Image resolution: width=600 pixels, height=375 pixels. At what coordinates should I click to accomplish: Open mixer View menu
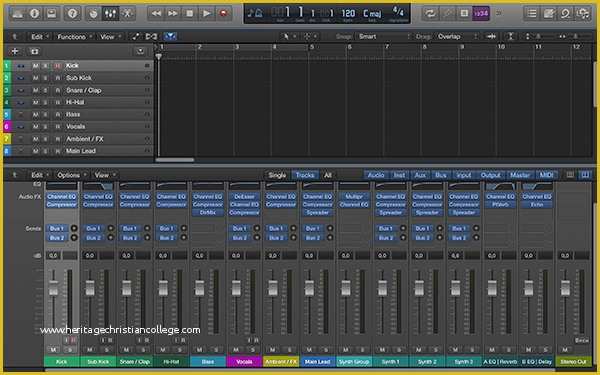tap(104, 175)
